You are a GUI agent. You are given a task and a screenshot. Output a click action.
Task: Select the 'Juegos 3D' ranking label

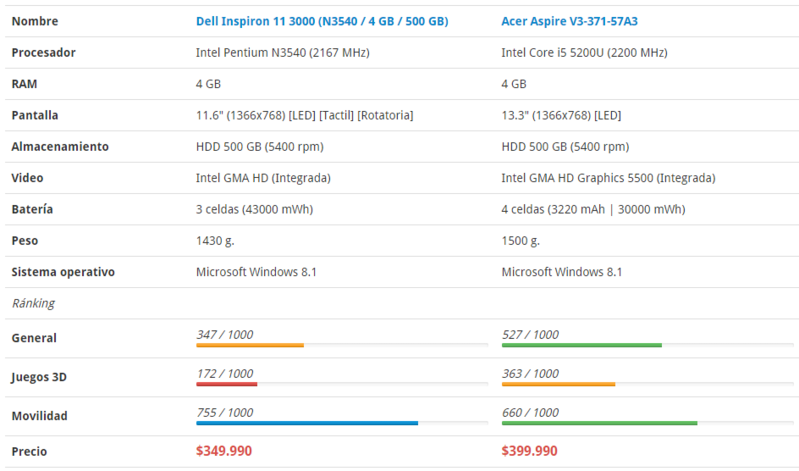[39, 377]
